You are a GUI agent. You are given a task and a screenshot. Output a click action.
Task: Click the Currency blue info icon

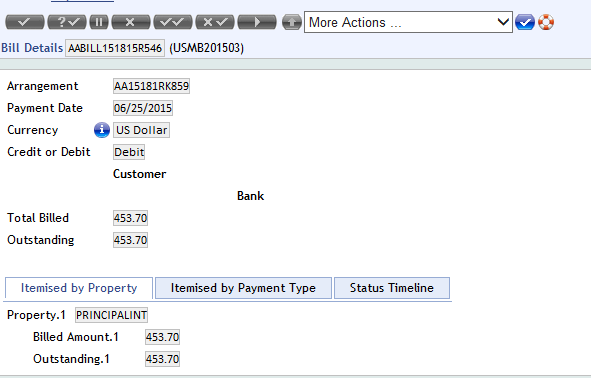[x=102, y=130]
